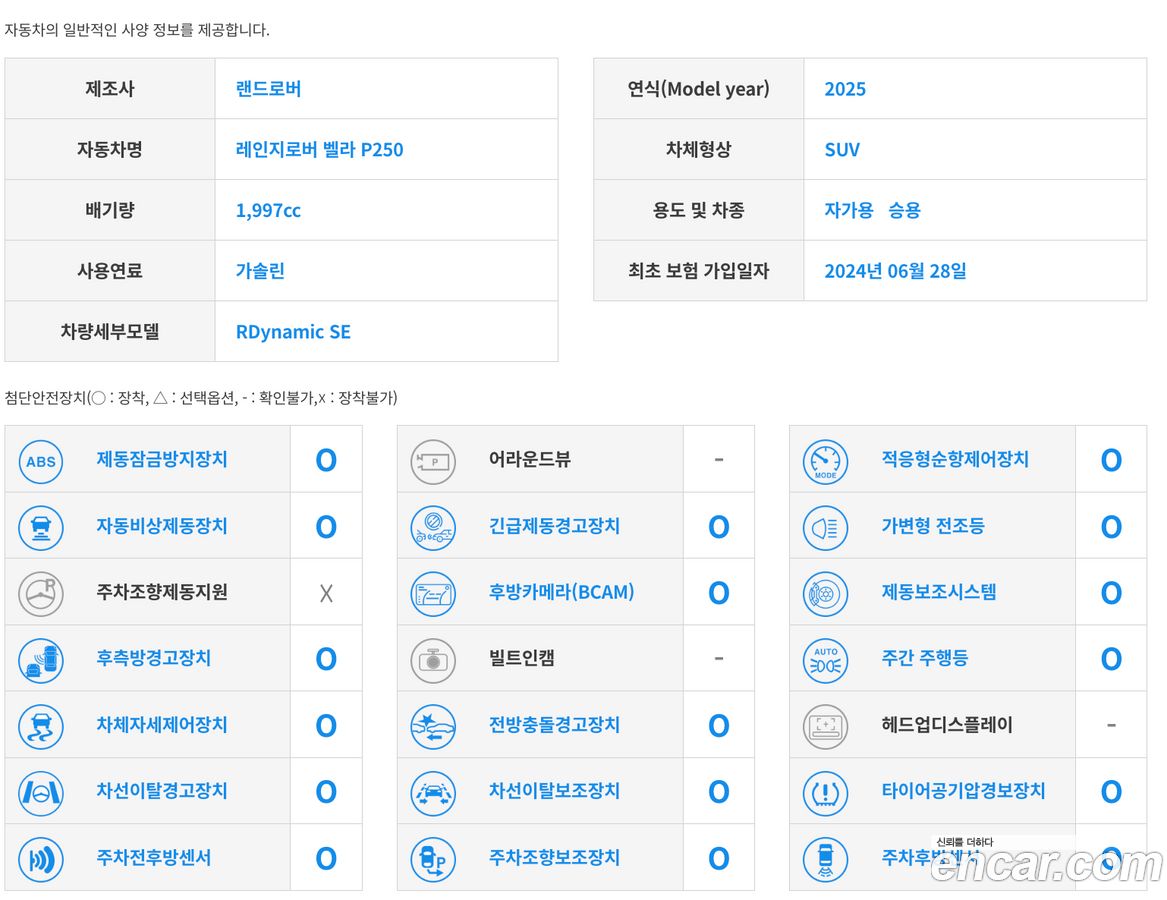Click the 전방충돌경고장치 collision icon
The height and width of the screenshot is (900, 1167).
coord(433,727)
